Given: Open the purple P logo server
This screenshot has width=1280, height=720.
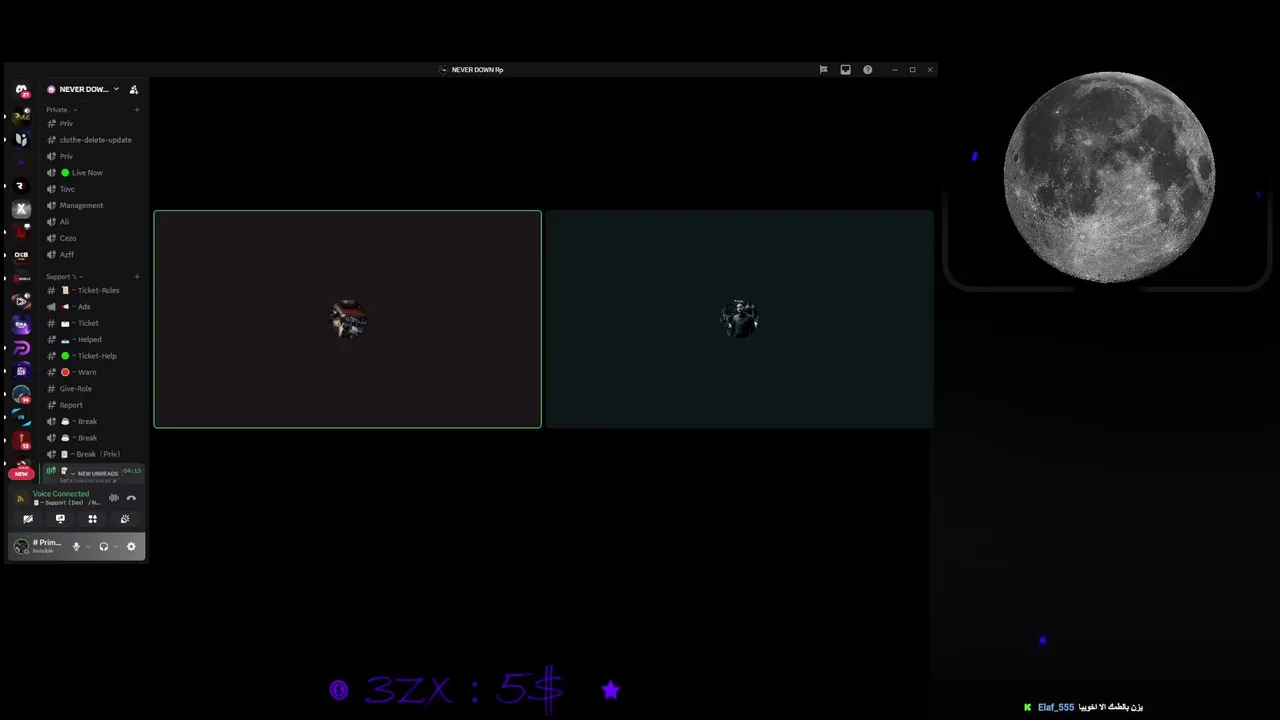Looking at the screenshot, I should [21, 348].
